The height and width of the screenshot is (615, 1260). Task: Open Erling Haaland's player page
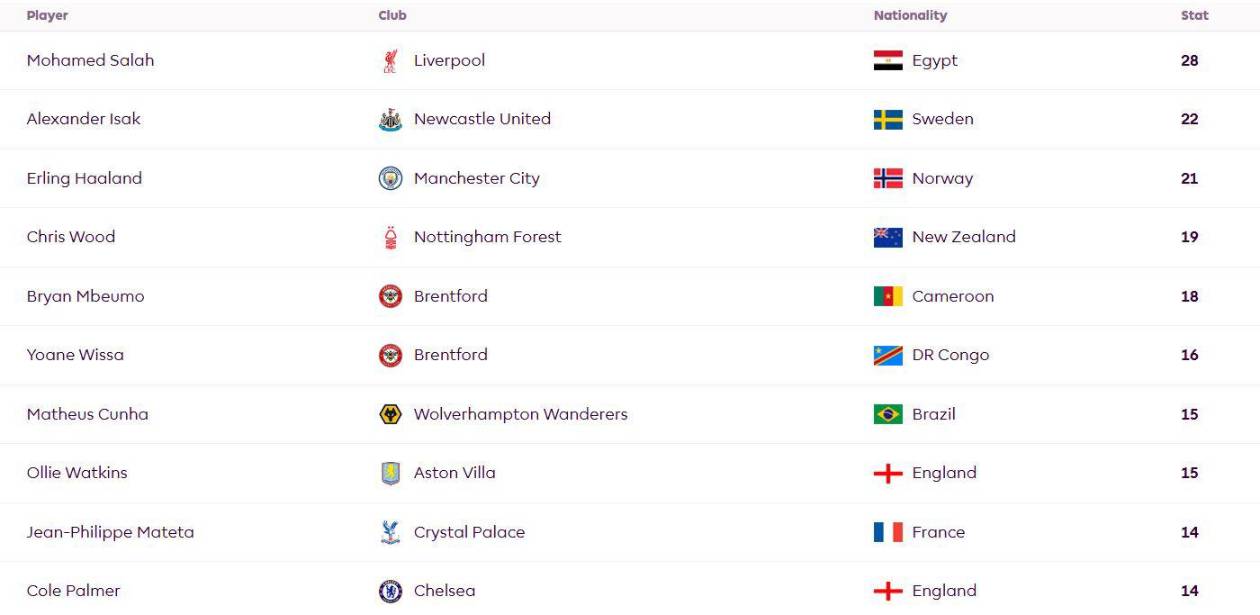(84, 179)
